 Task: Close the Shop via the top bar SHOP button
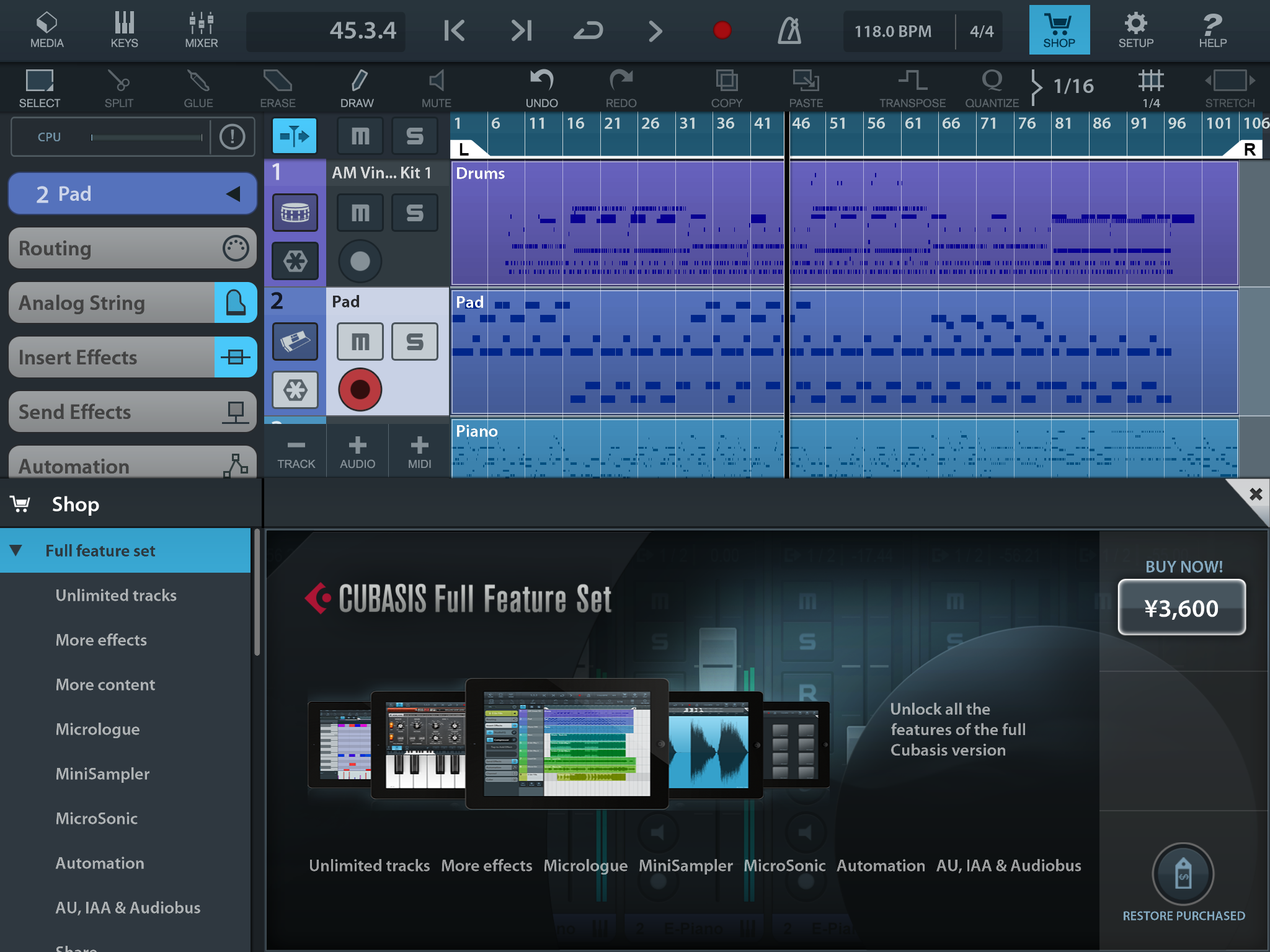point(1059,30)
